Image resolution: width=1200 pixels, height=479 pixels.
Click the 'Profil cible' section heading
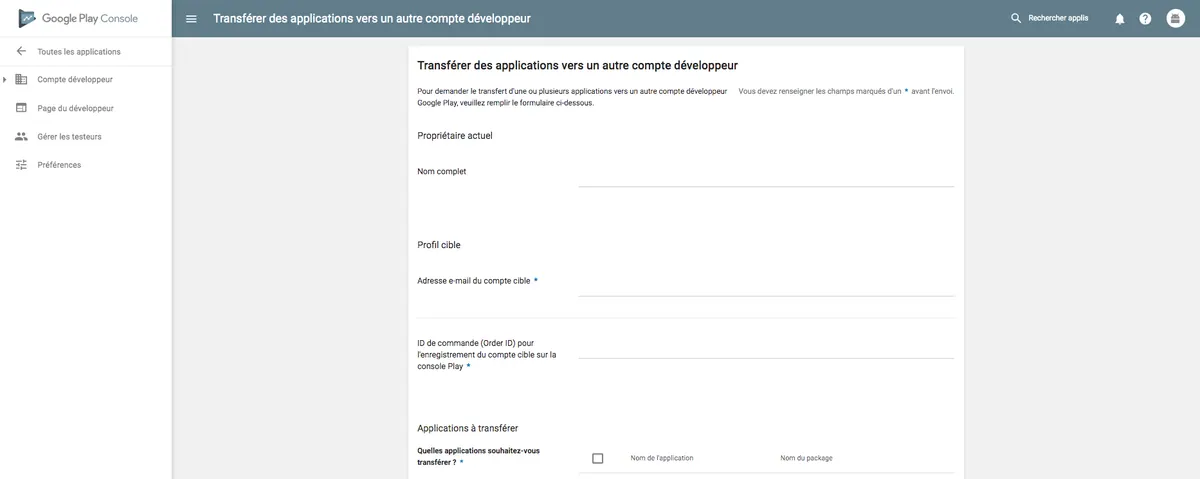[439, 245]
